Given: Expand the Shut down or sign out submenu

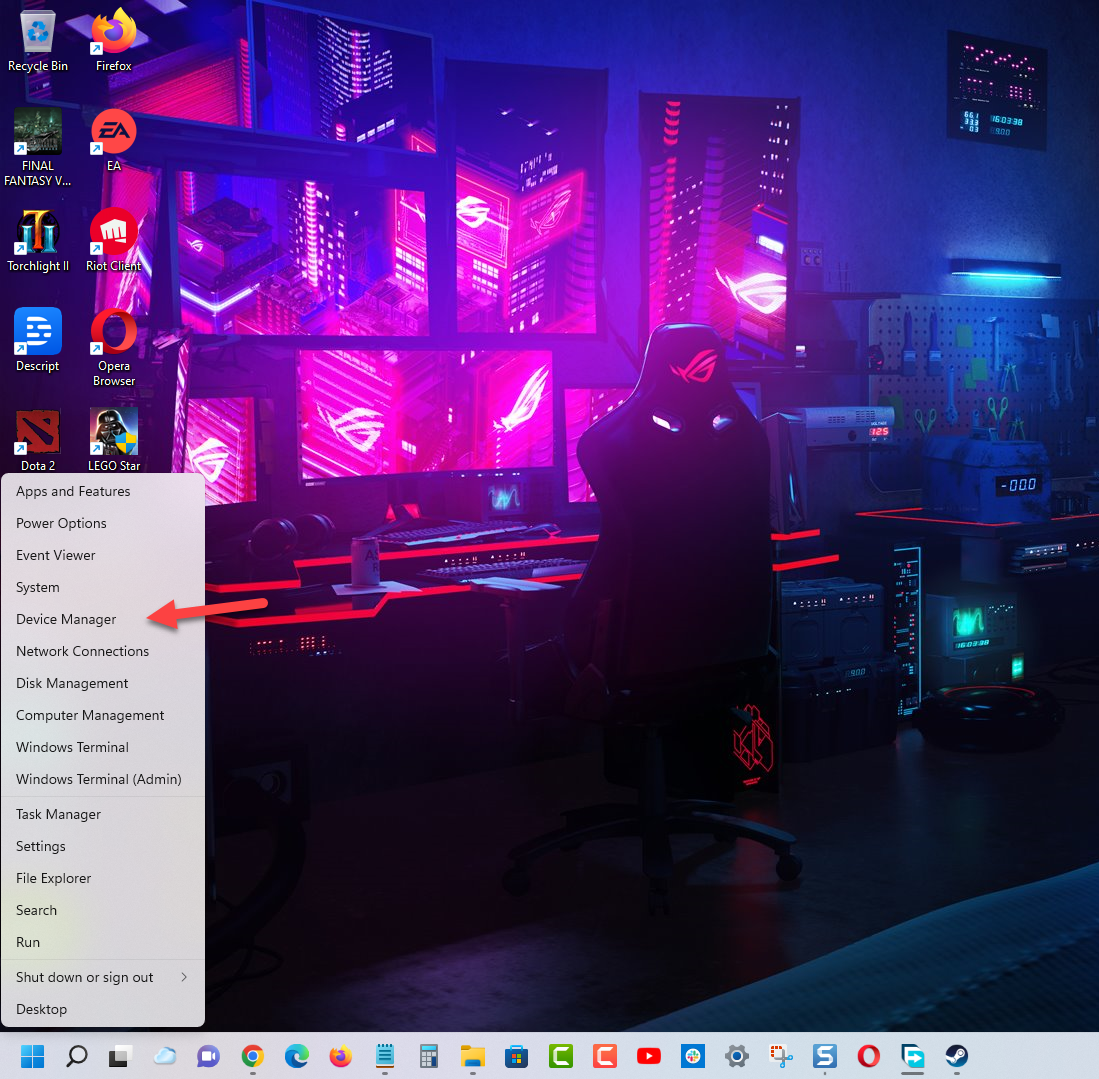Looking at the screenshot, I should [x=103, y=978].
